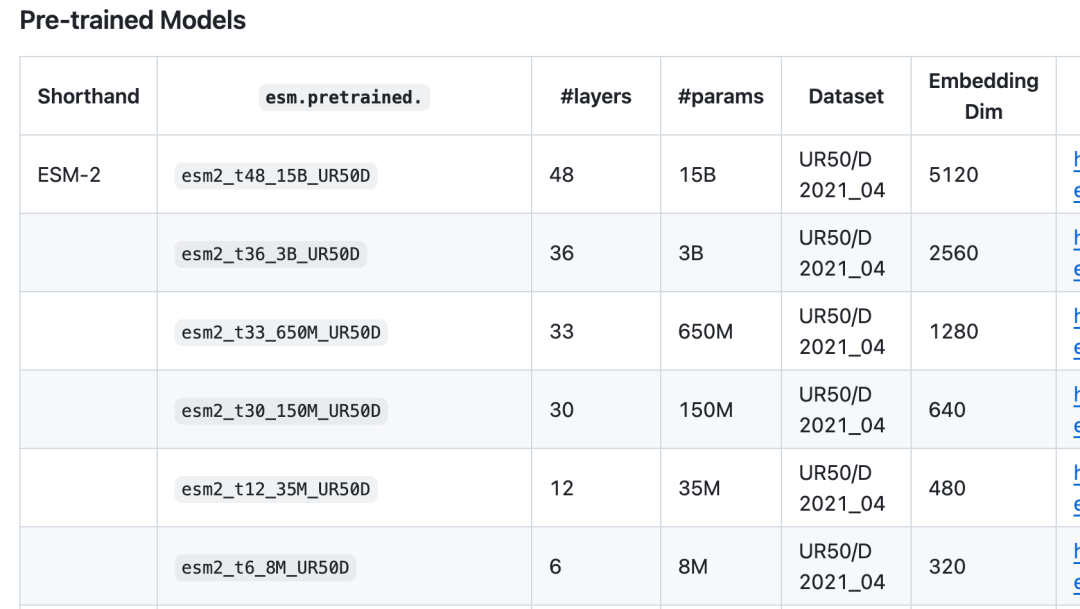This screenshot has width=1080, height=609.
Task: Click the dataset cell in the esm2_t6_8M row
Action: tap(842, 567)
